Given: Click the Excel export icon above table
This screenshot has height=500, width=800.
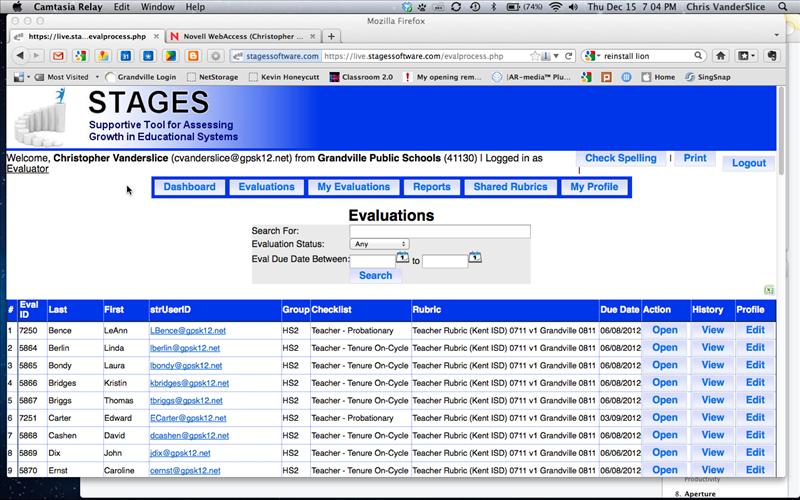Looking at the screenshot, I should [769, 290].
